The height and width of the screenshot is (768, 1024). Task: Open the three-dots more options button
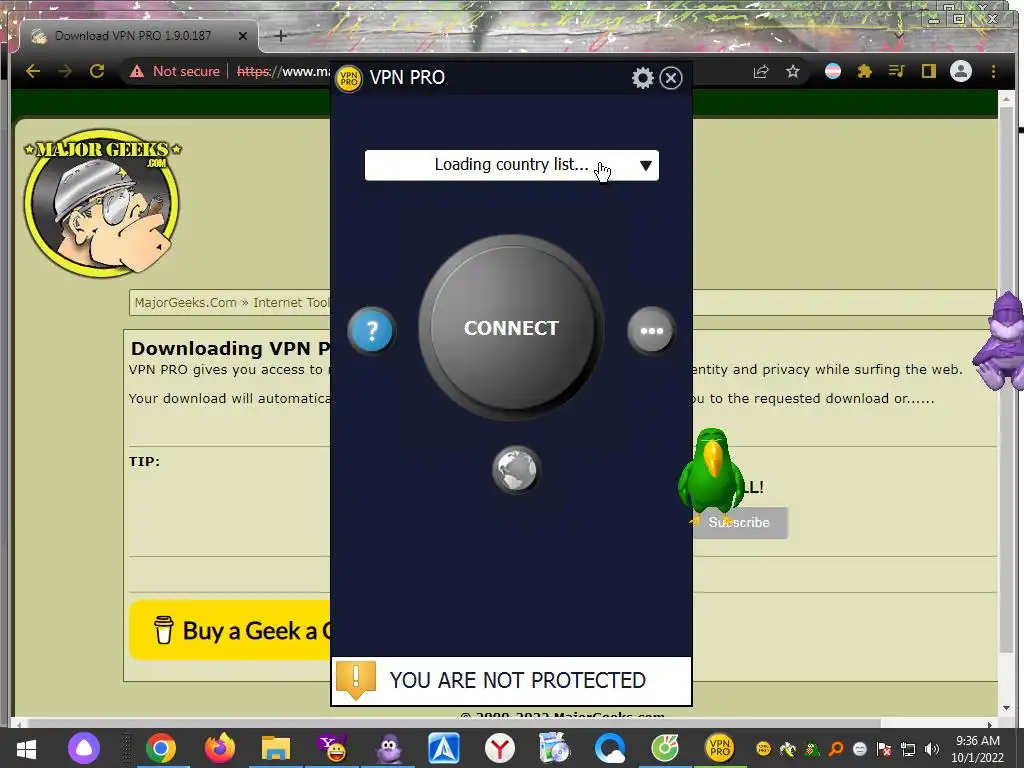pyautogui.click(x=651, y=330)
